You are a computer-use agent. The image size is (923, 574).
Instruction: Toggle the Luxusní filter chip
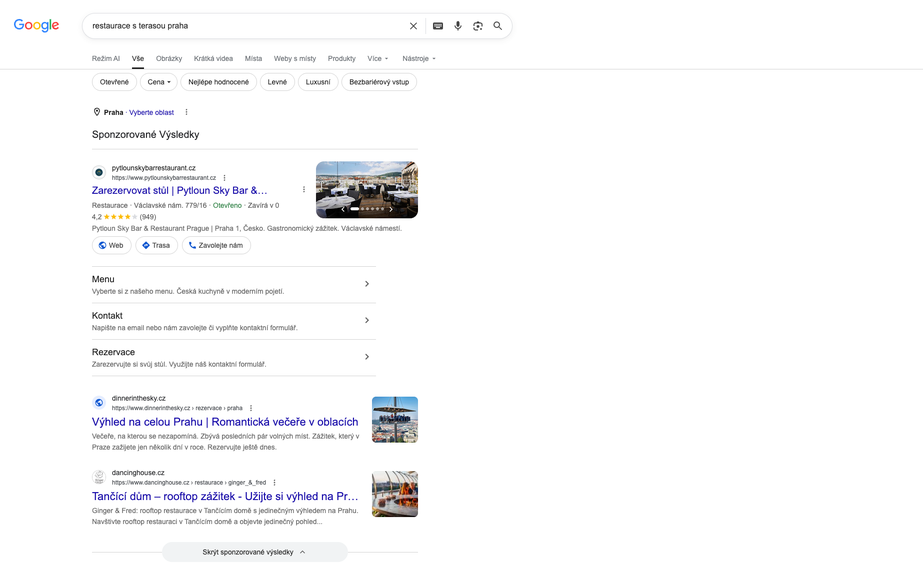(x=318, y=82)
